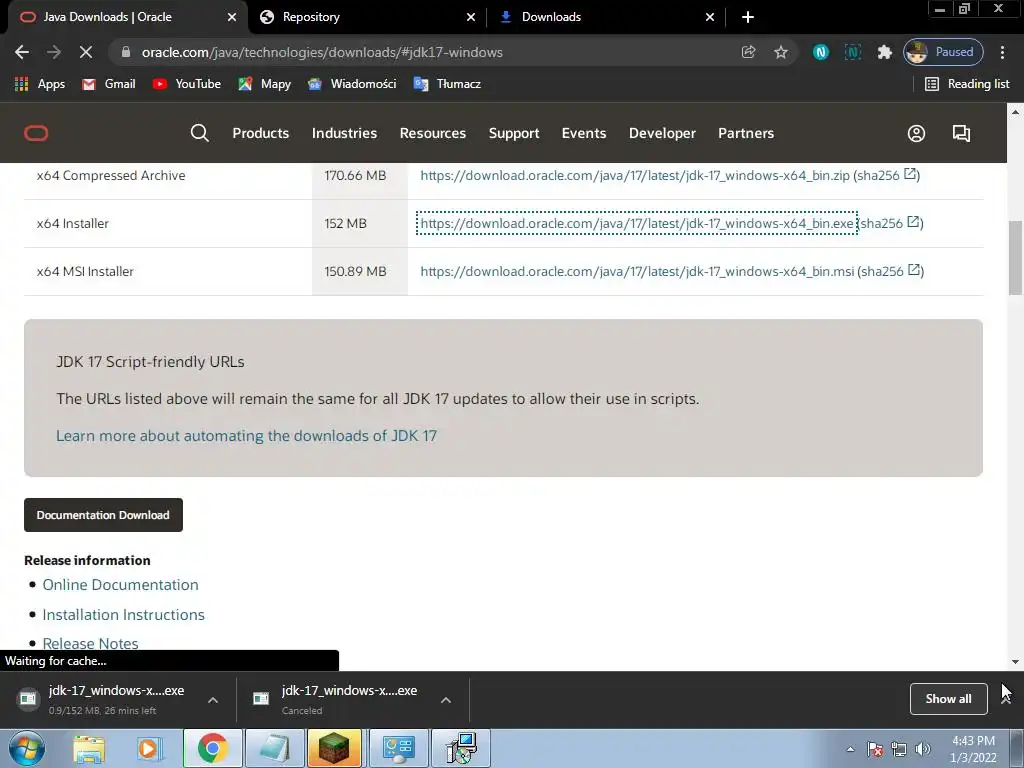The image size is (1024, 768).
Task: Click the browser forward arrow
Action: pos(54,52)
